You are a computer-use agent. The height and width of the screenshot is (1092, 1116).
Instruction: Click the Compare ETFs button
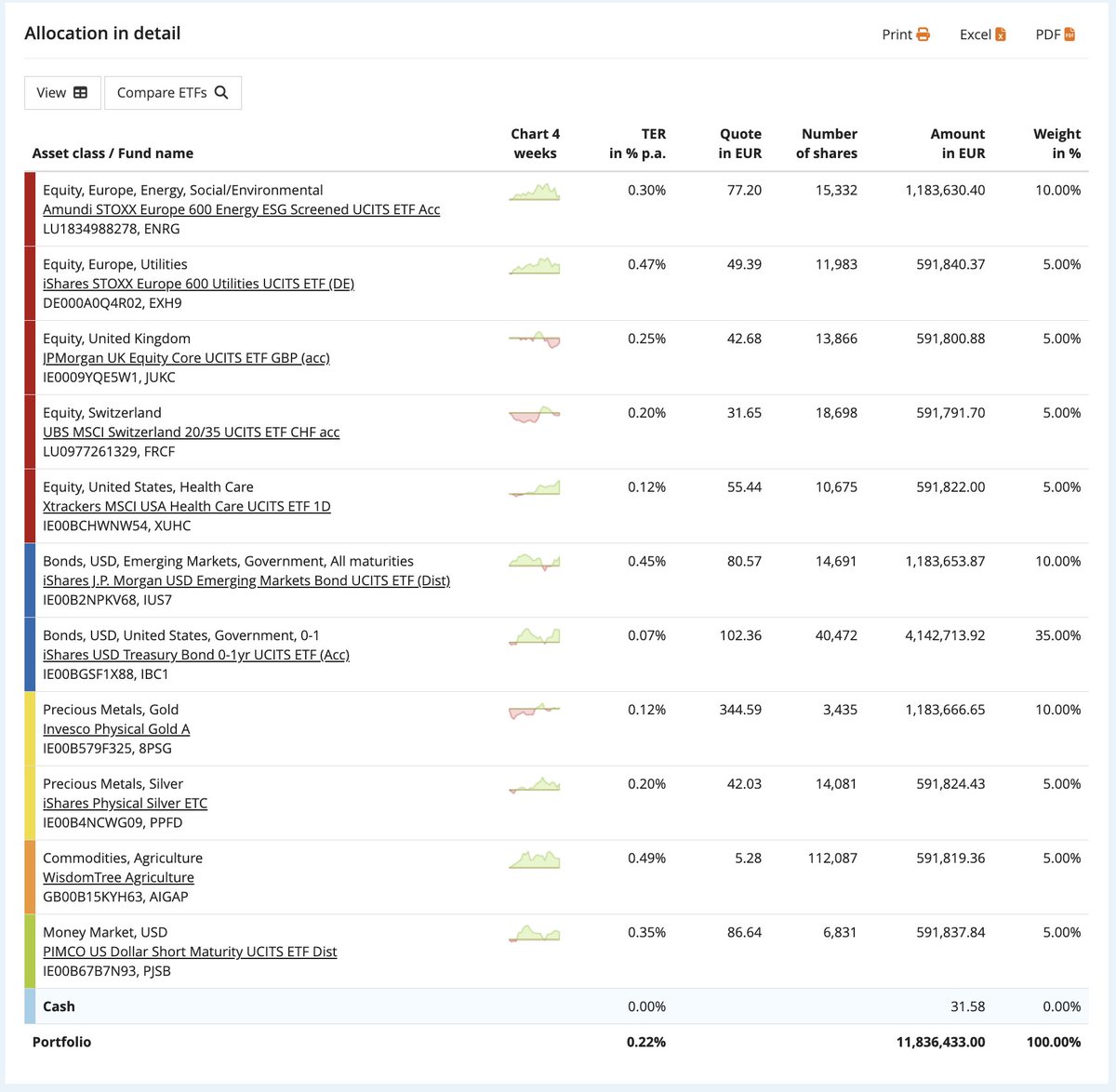[x=173, y=93]
